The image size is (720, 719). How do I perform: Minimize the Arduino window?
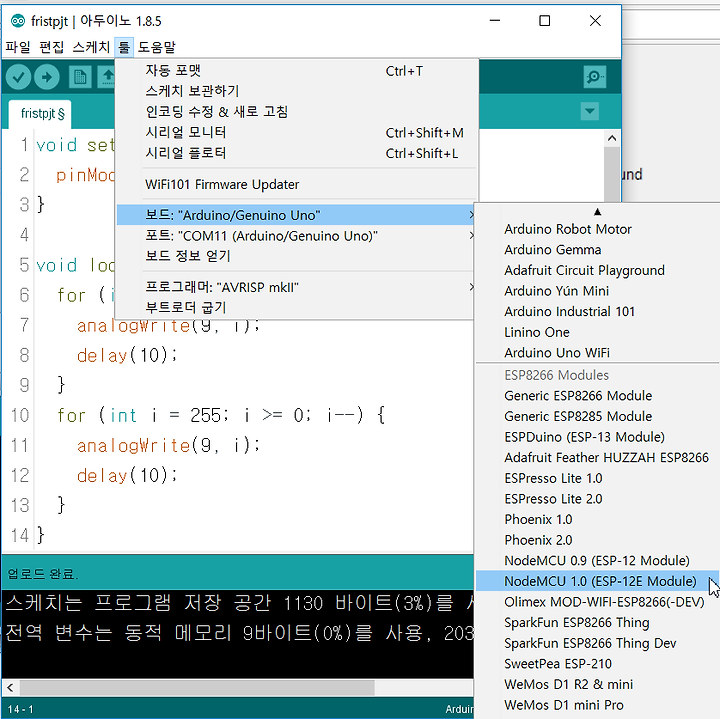click(x=495, y=21)
